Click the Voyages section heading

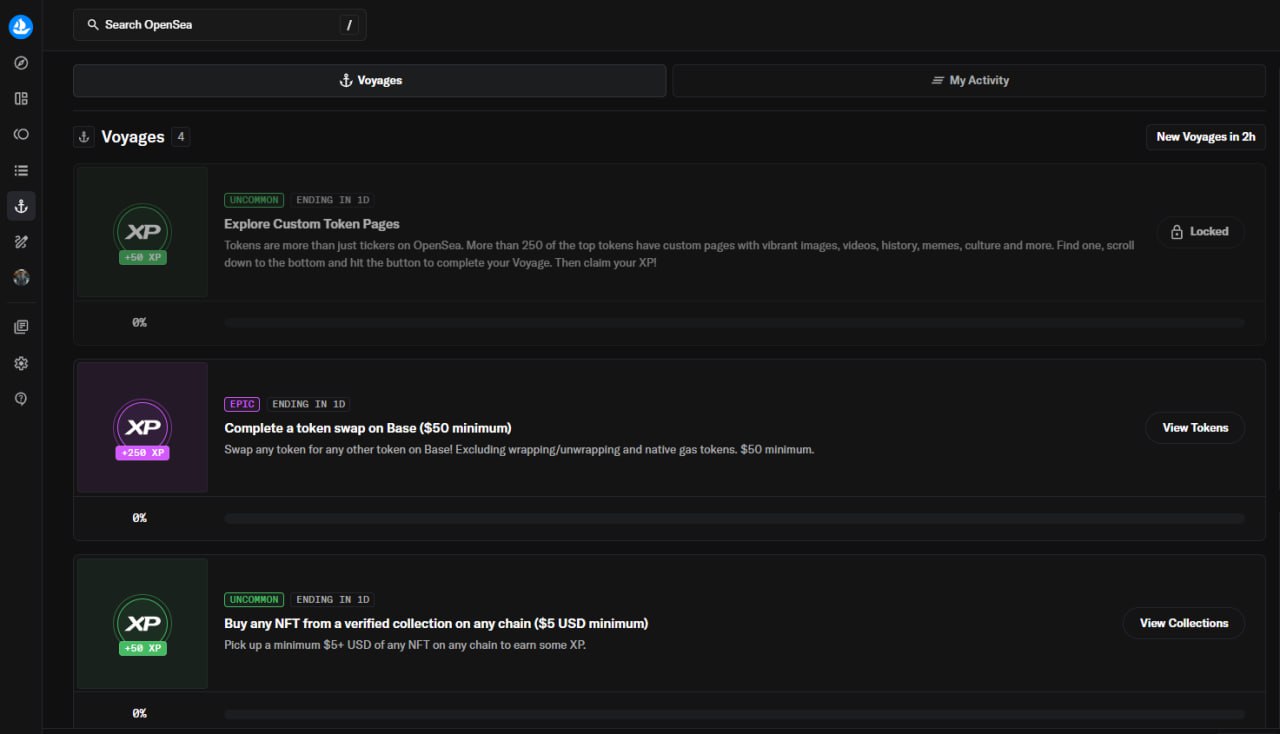pyautogui.click(x=133, y=137)
